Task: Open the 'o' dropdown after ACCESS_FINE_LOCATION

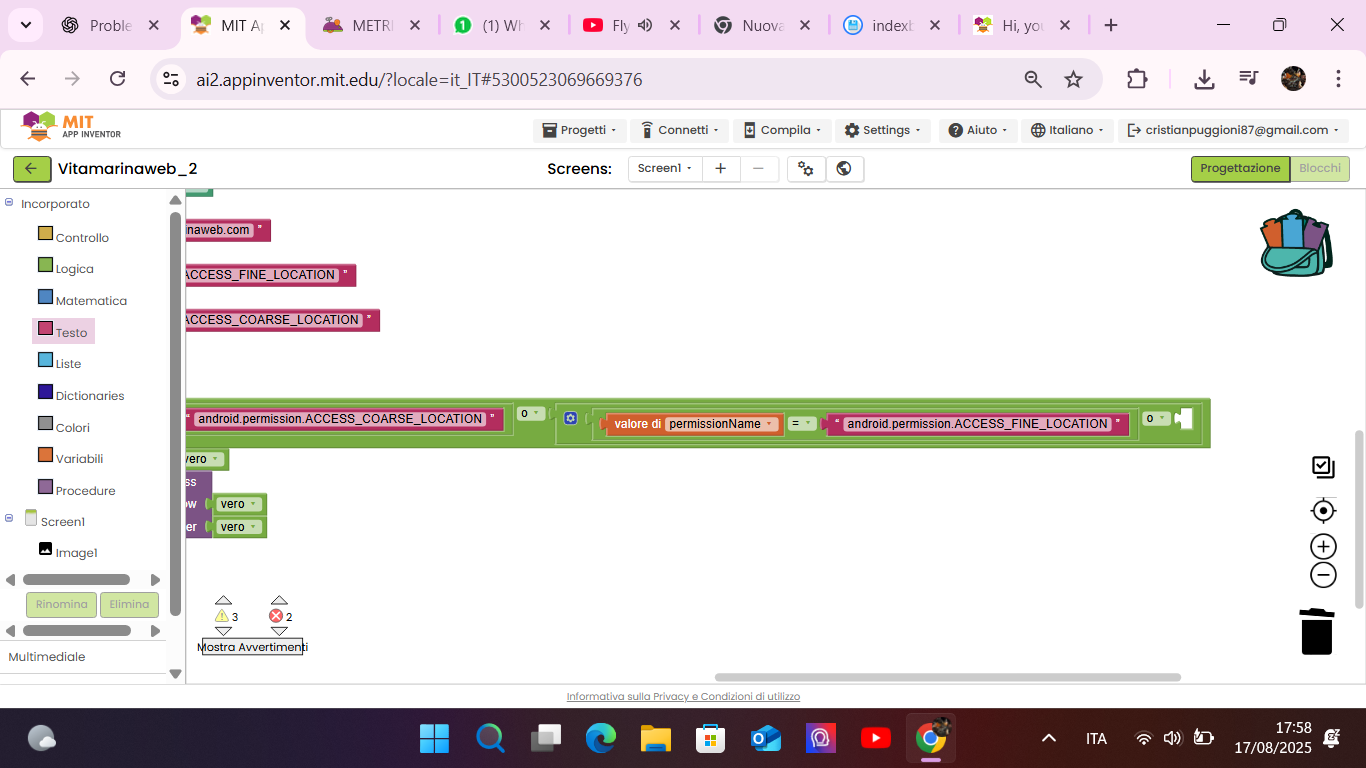Action: click(1155, 418)
